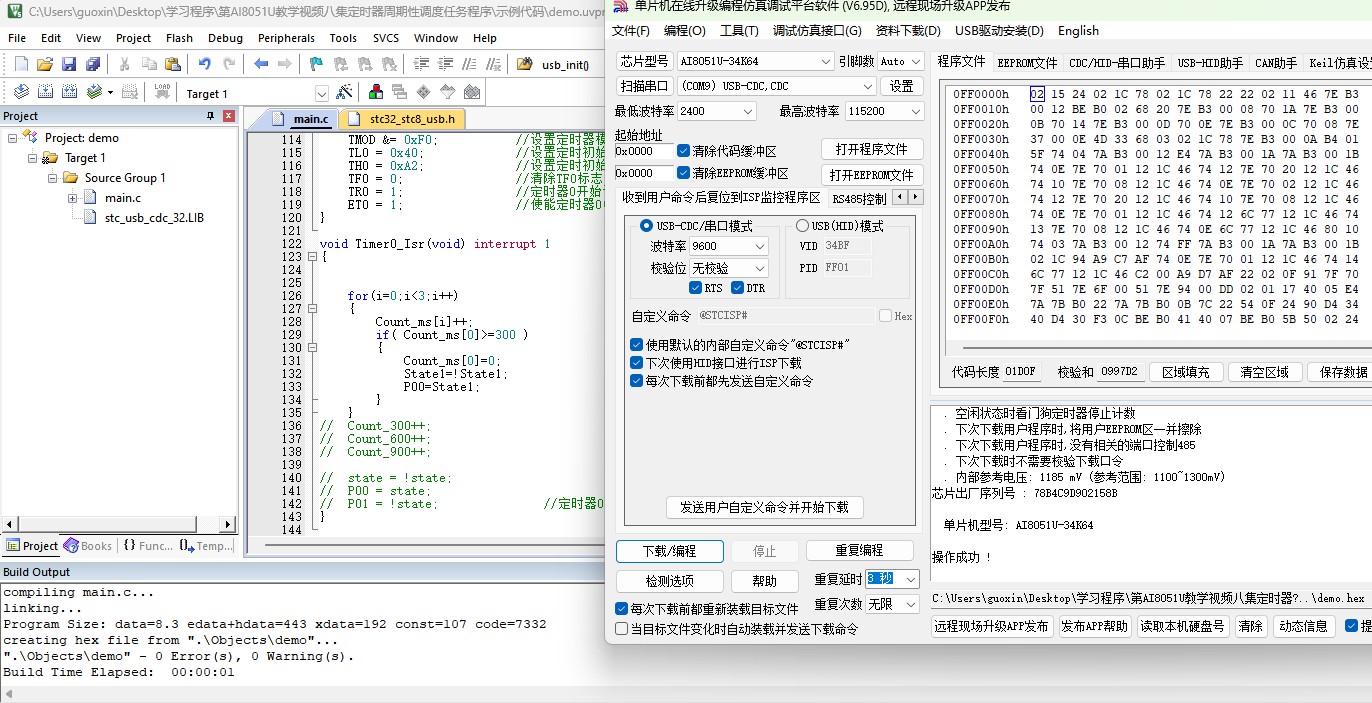Screen dimensions: 1372x703
Task: Click the Find in Files icon
Action: (x=524, y=64)
